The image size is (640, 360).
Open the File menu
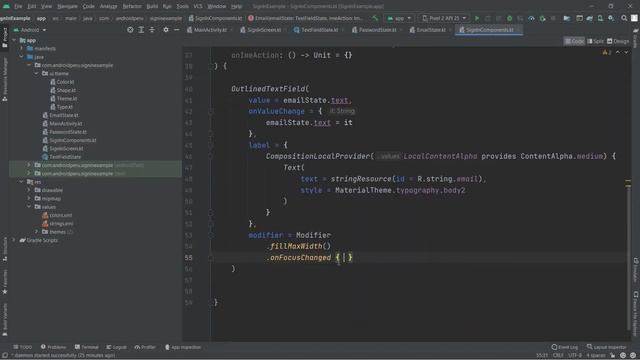pyautogui.click(x=18, y=7)
